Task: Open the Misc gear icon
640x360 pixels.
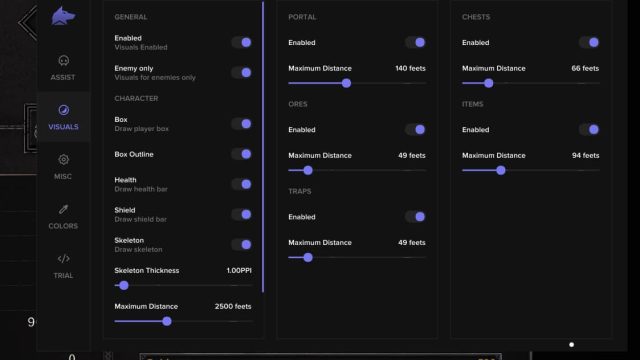Action: pyautogui.click(x=63, y=160)
